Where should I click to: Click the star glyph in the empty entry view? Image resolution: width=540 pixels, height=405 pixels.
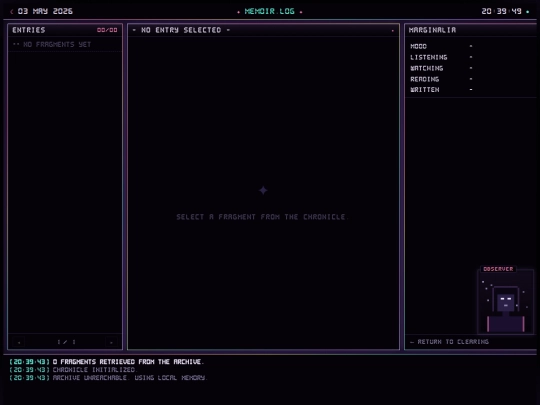(x=263, y=190)
